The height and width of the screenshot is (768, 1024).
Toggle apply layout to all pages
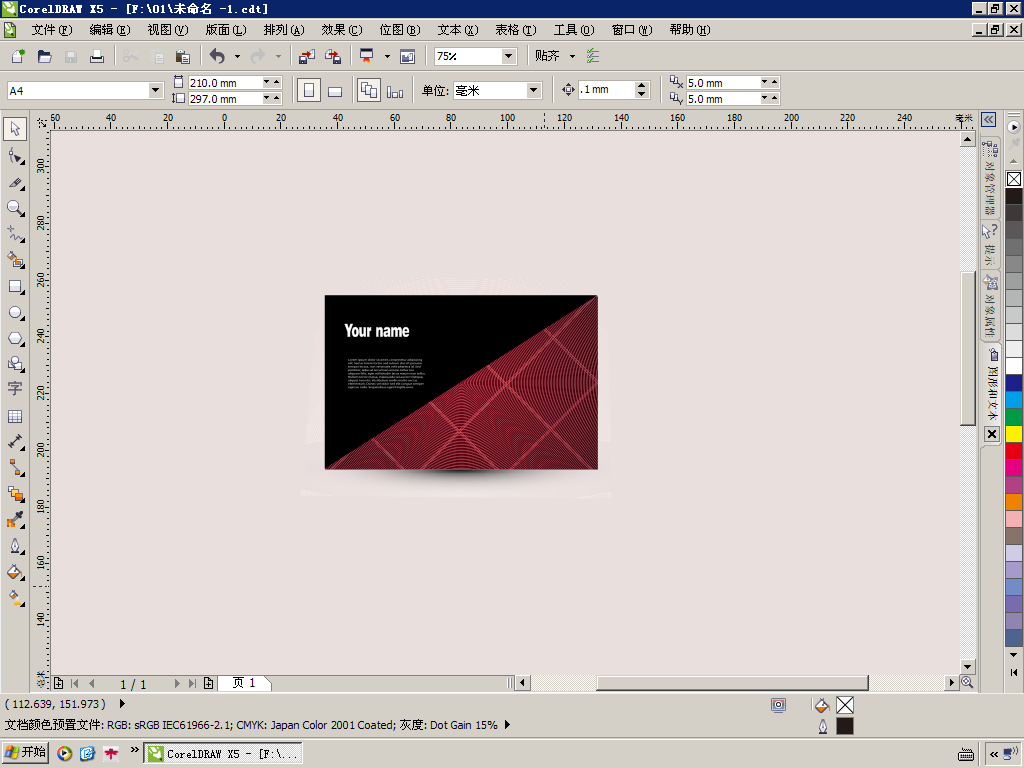368,90
